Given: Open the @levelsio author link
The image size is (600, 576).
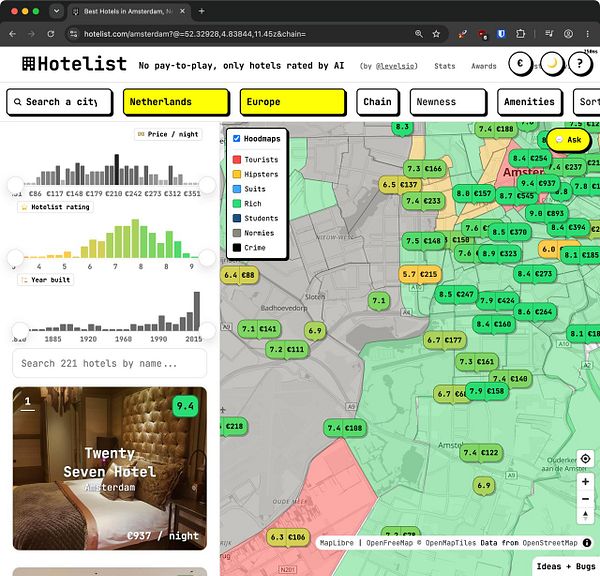Looking at the screenshot, I should 396,66.
